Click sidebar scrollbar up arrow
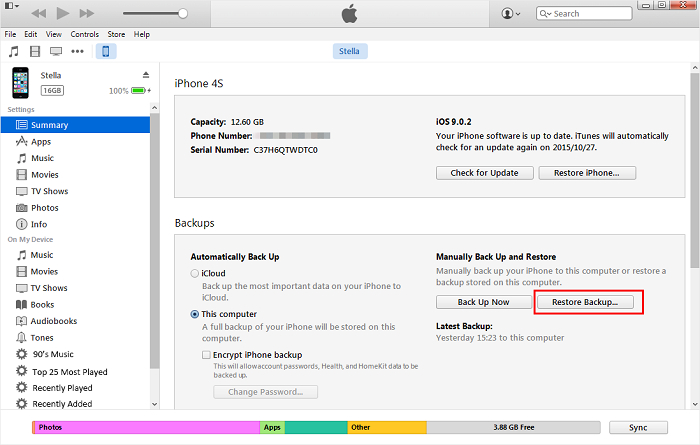This screenshot has width=700, height=445. coord(154,108)
